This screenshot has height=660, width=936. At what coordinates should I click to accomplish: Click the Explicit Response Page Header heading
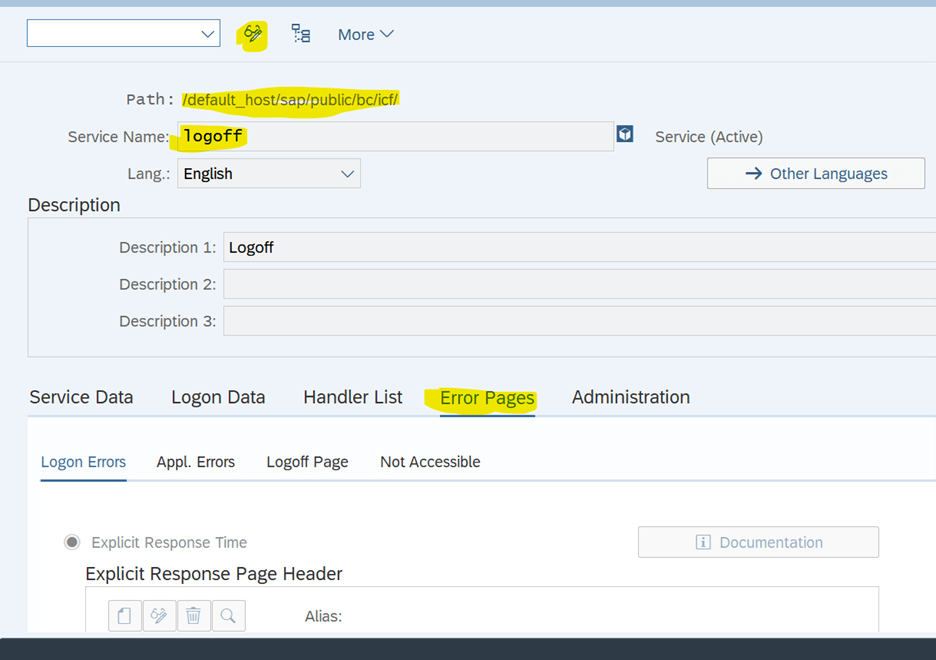214,574
